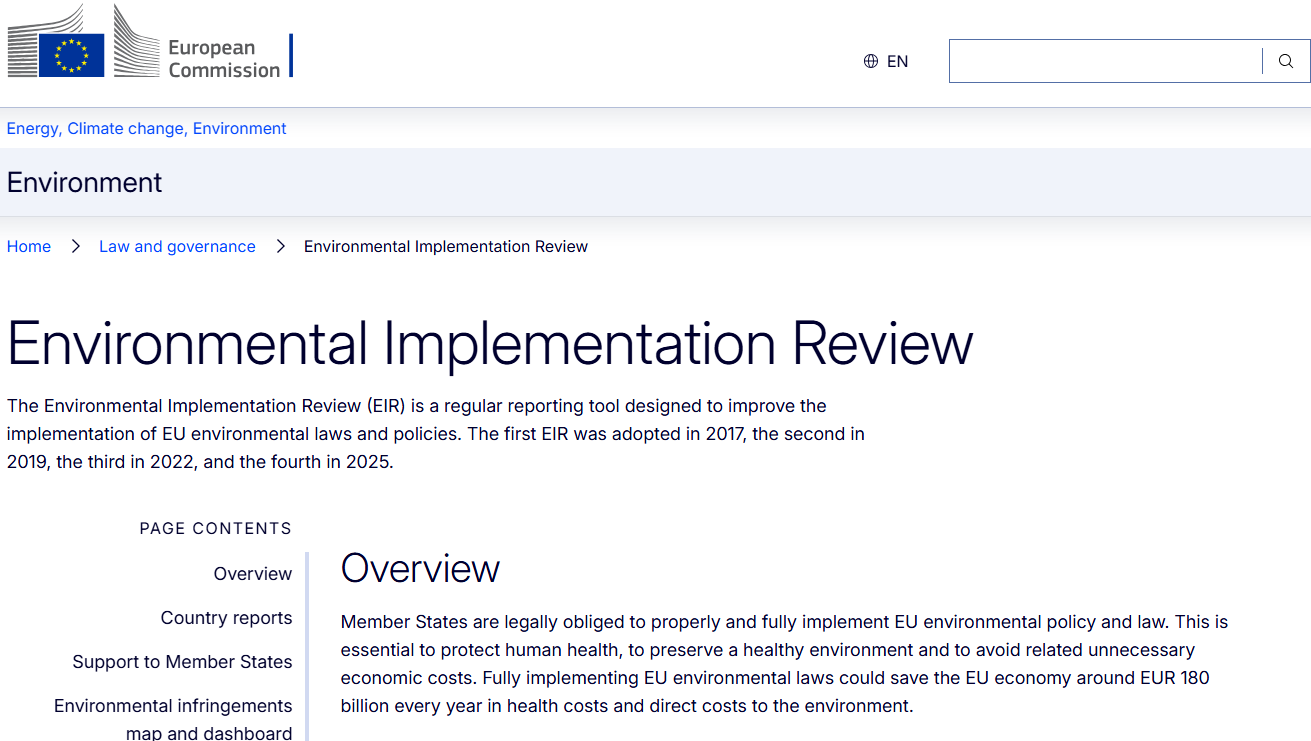Open Energy, Climate change, Environment link
Viewport: 1311px width, 741px height.
(146, 128)
